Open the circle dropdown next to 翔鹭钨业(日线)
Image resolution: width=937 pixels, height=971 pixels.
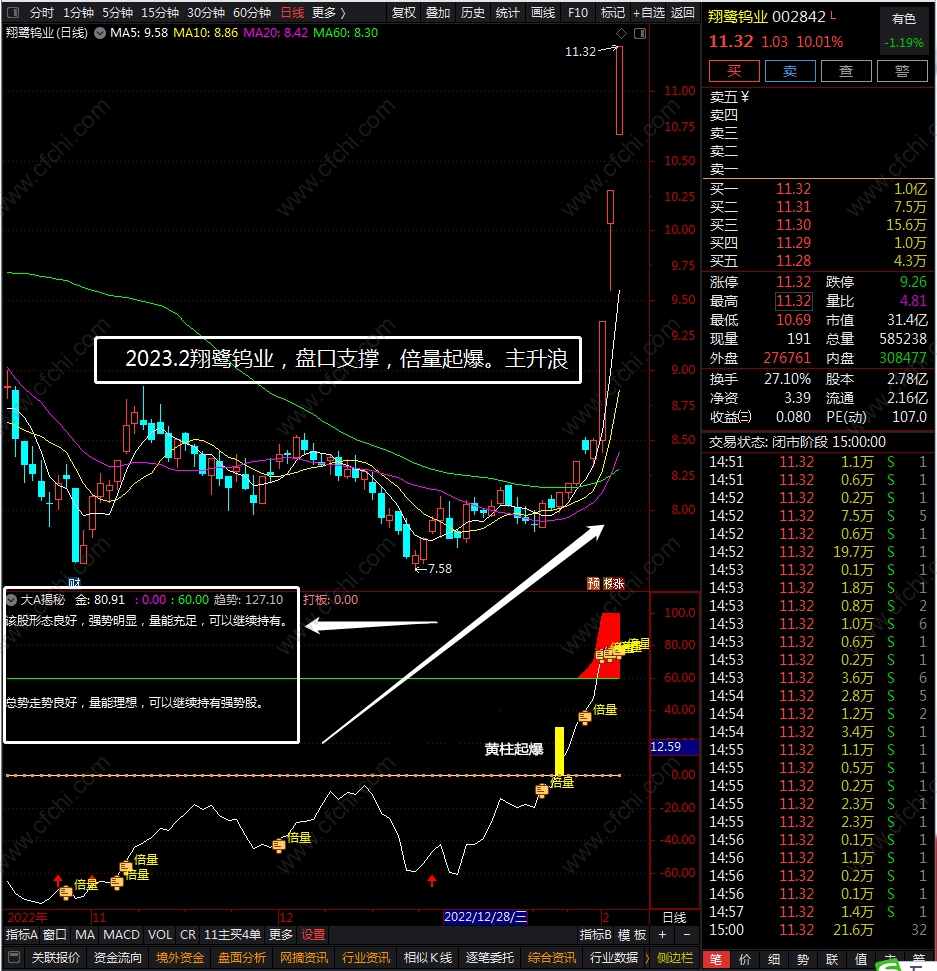pos(99,33)
